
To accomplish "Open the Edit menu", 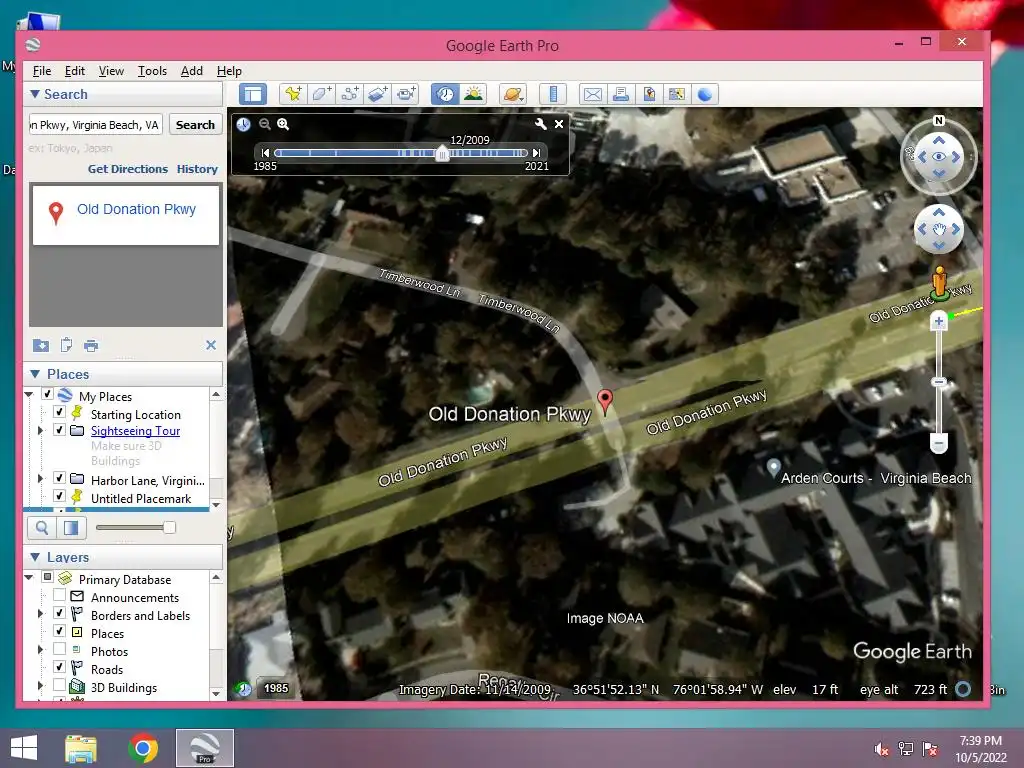I will pyautogui.click(x=74, y=71).
